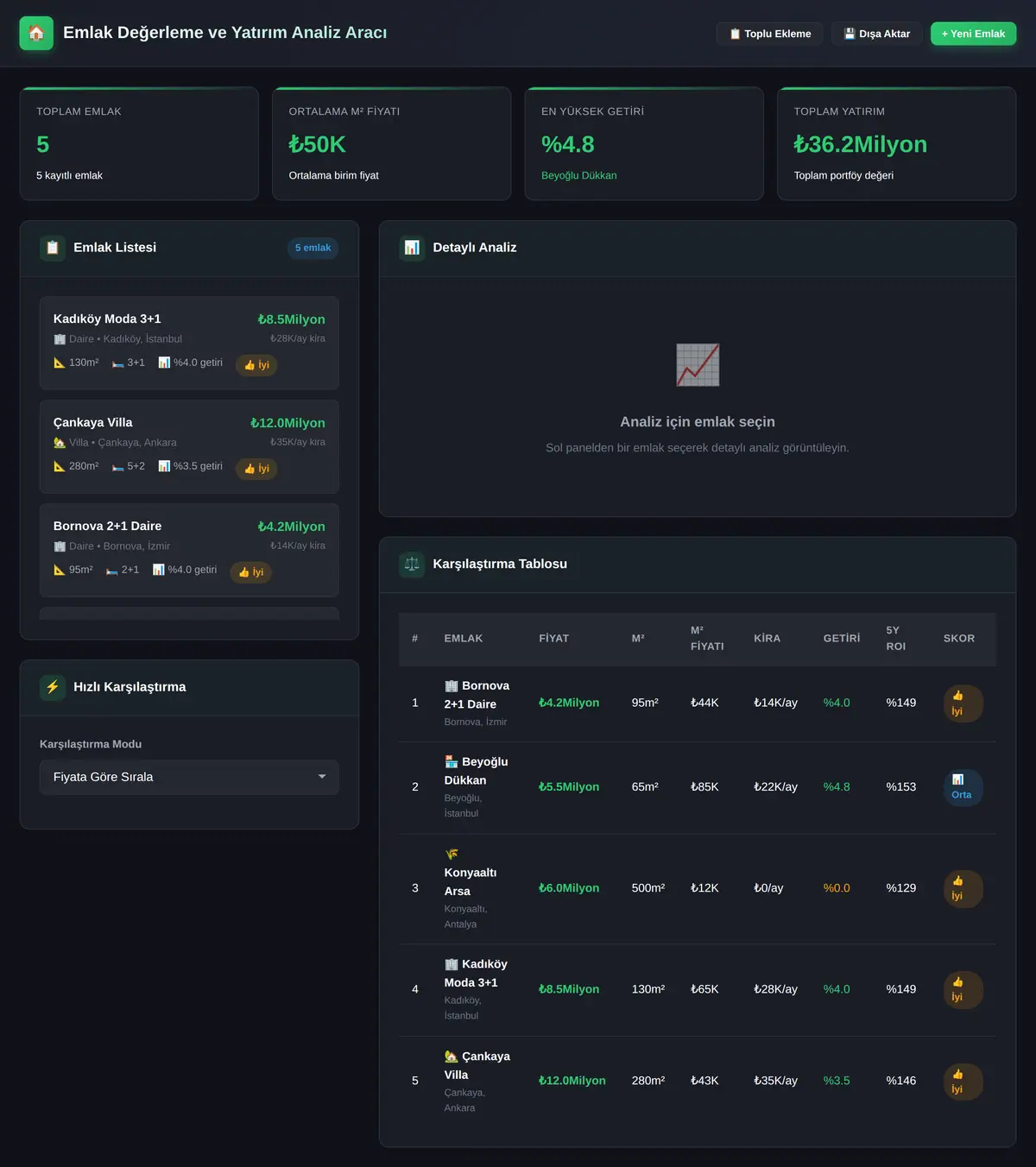
Task: Click the chart icon beside Detaylı Analiz
Action: coord(412,248)
